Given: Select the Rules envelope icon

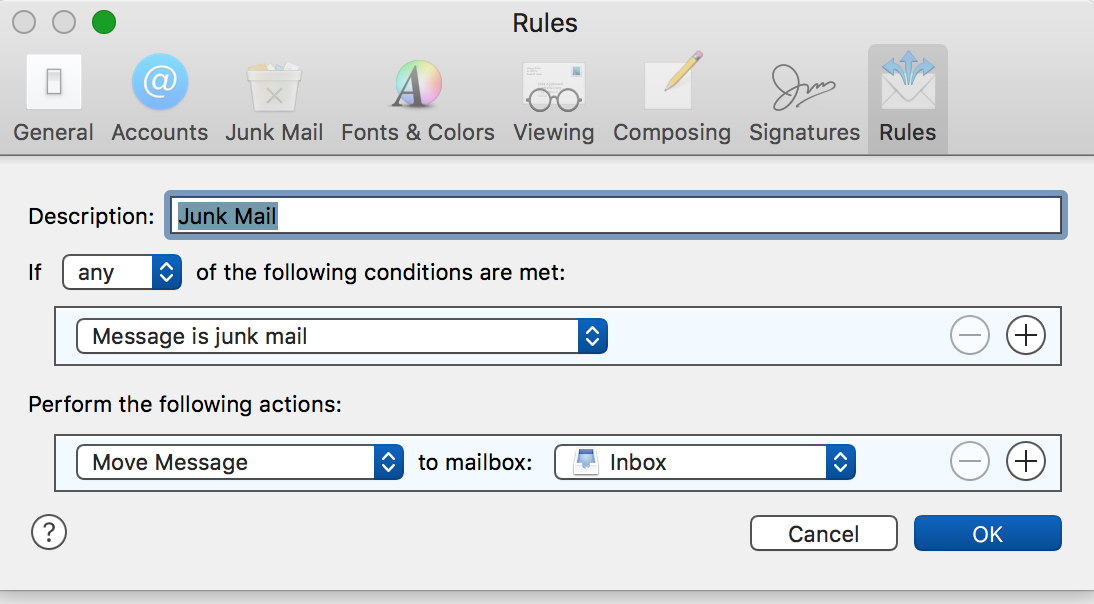Looking at the screenshot, I should 908,80.
